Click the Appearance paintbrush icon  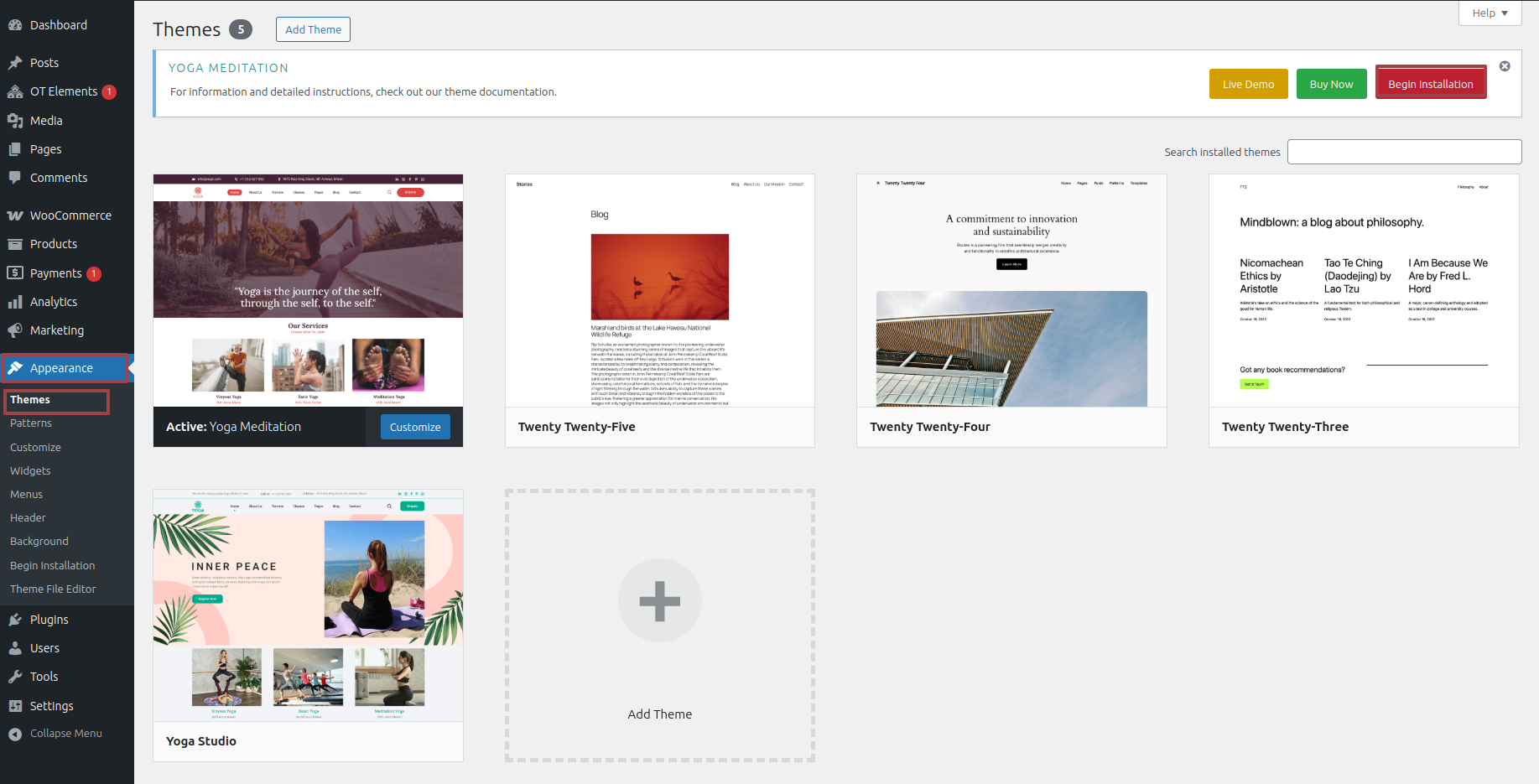pyautogui.click(x=15, y=368)
